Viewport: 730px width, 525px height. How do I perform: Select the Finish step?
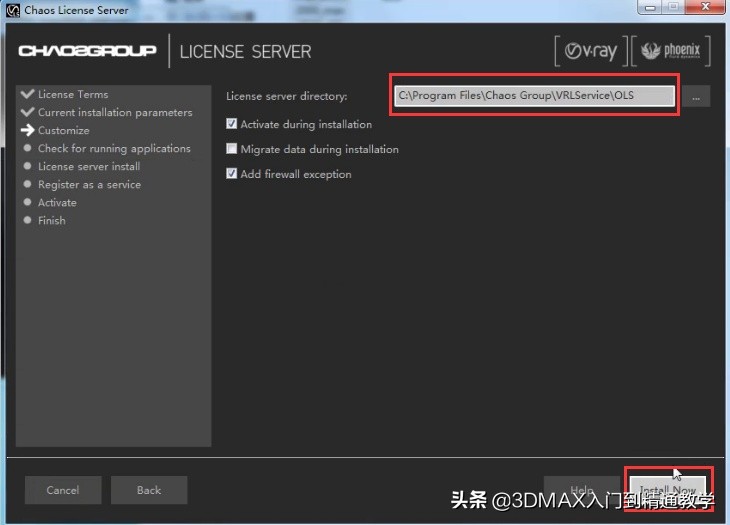(52, 221)
